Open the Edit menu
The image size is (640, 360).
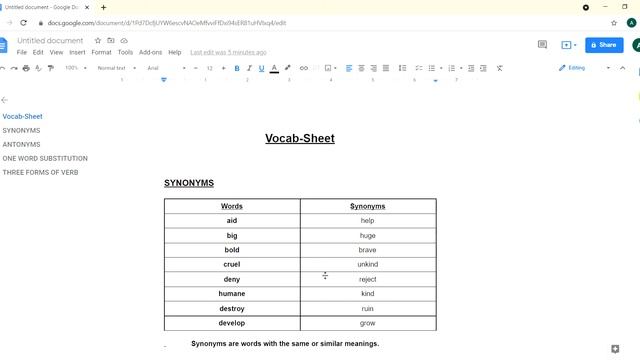(x=38, y=52)
